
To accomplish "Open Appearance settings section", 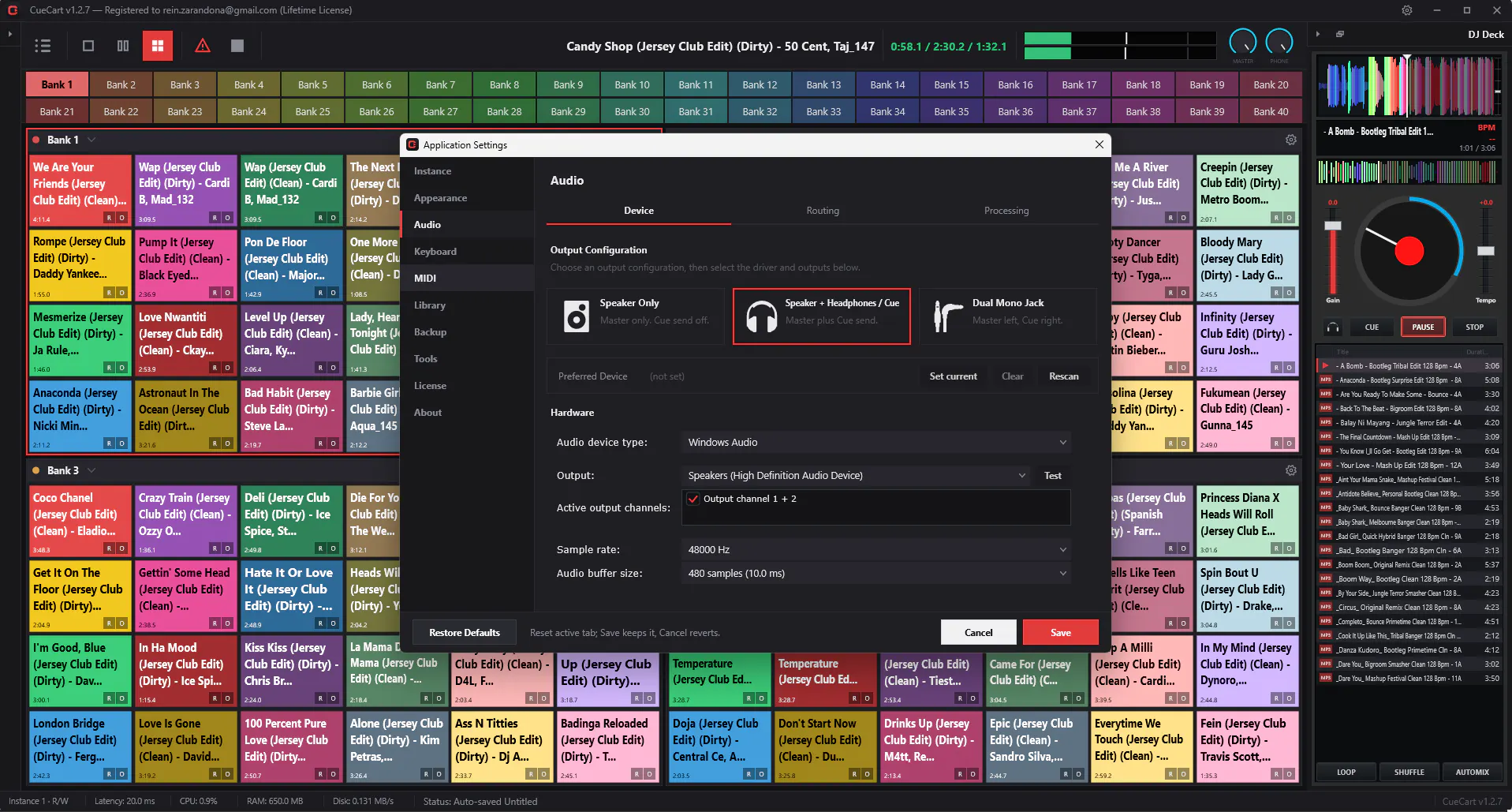I will click(467, 198).
